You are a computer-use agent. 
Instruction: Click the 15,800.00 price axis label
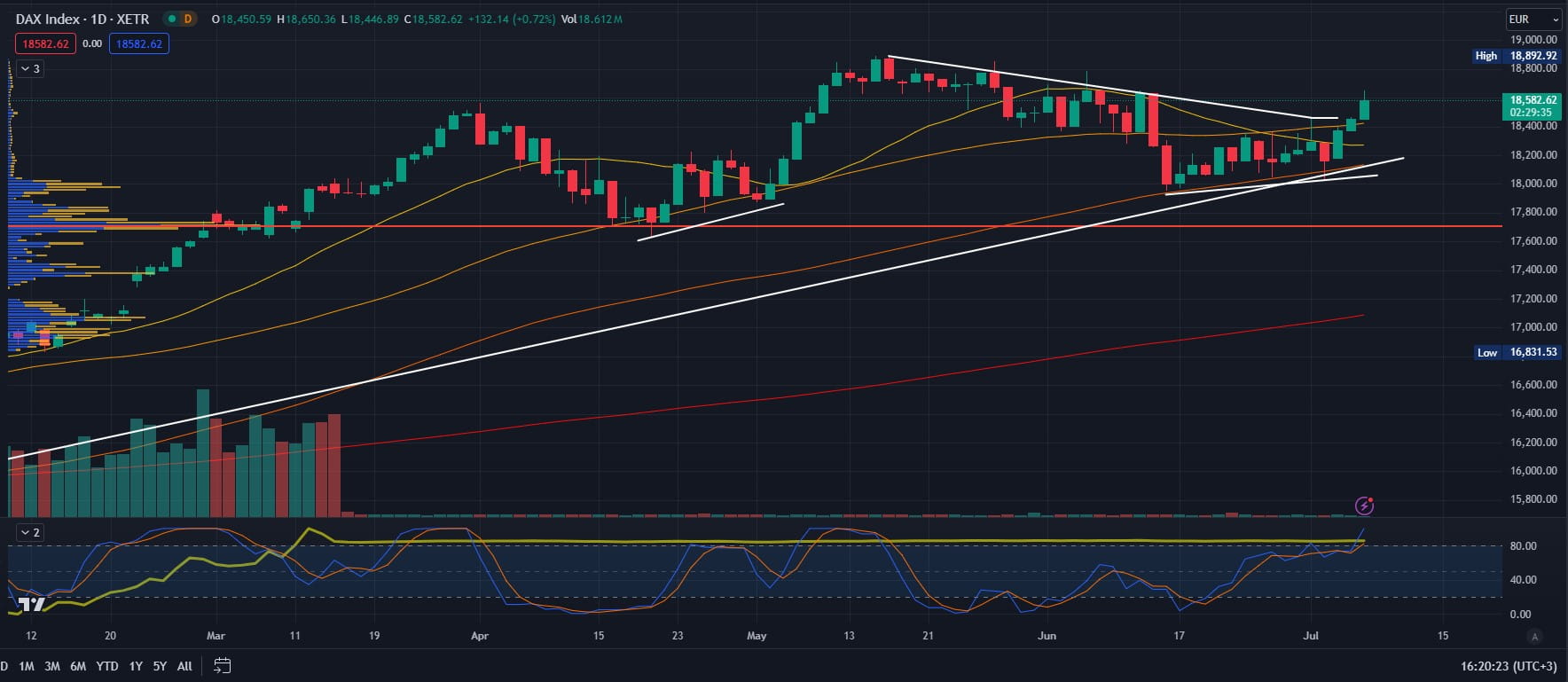point(1533,499)
